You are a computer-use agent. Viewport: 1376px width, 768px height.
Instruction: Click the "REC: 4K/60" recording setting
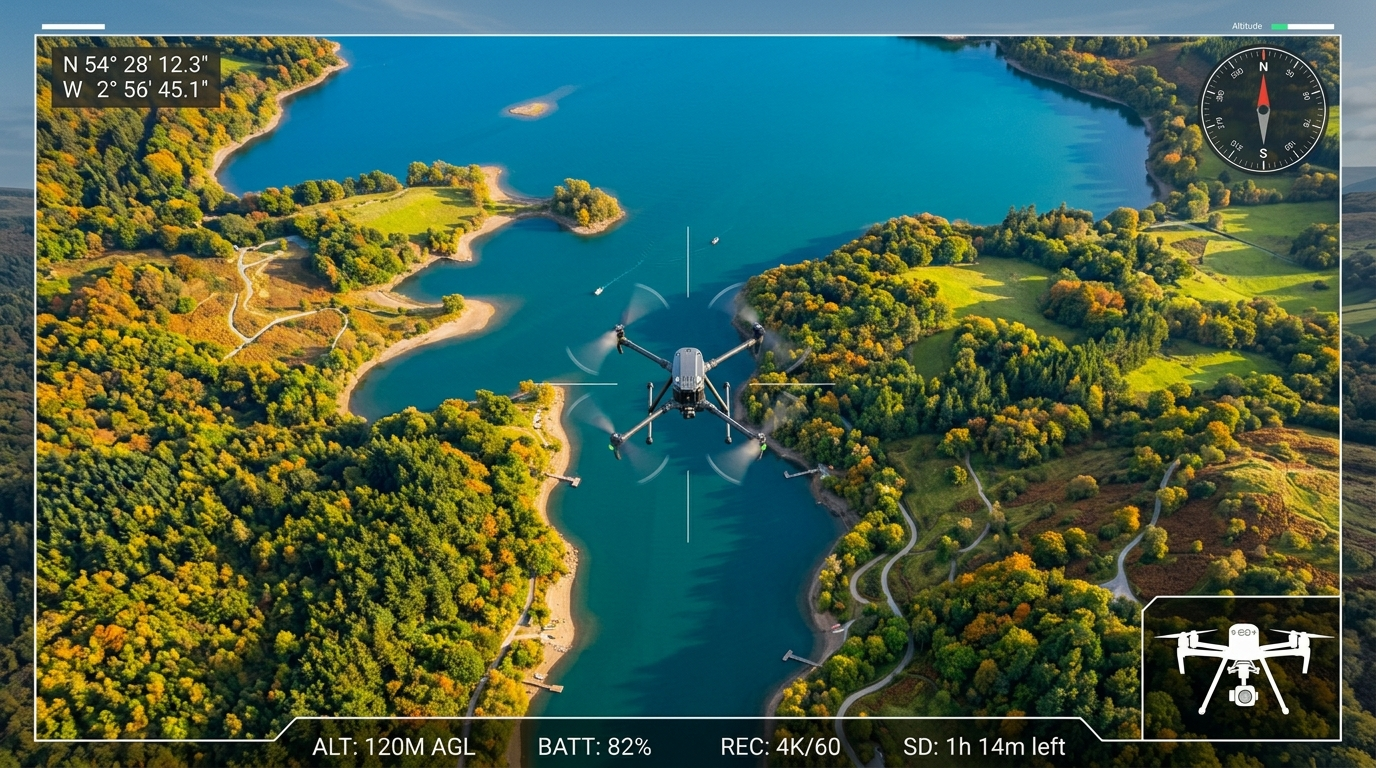click(x=780, y=747)
